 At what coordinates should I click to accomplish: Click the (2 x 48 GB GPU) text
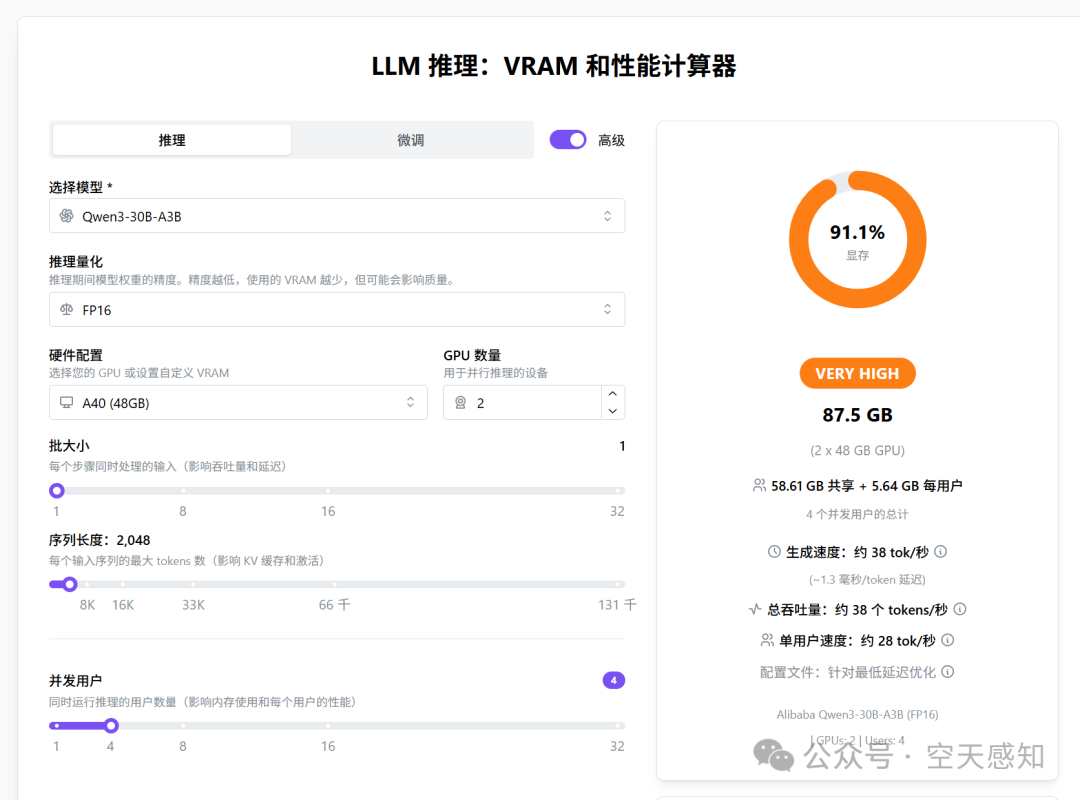[858, 451]
